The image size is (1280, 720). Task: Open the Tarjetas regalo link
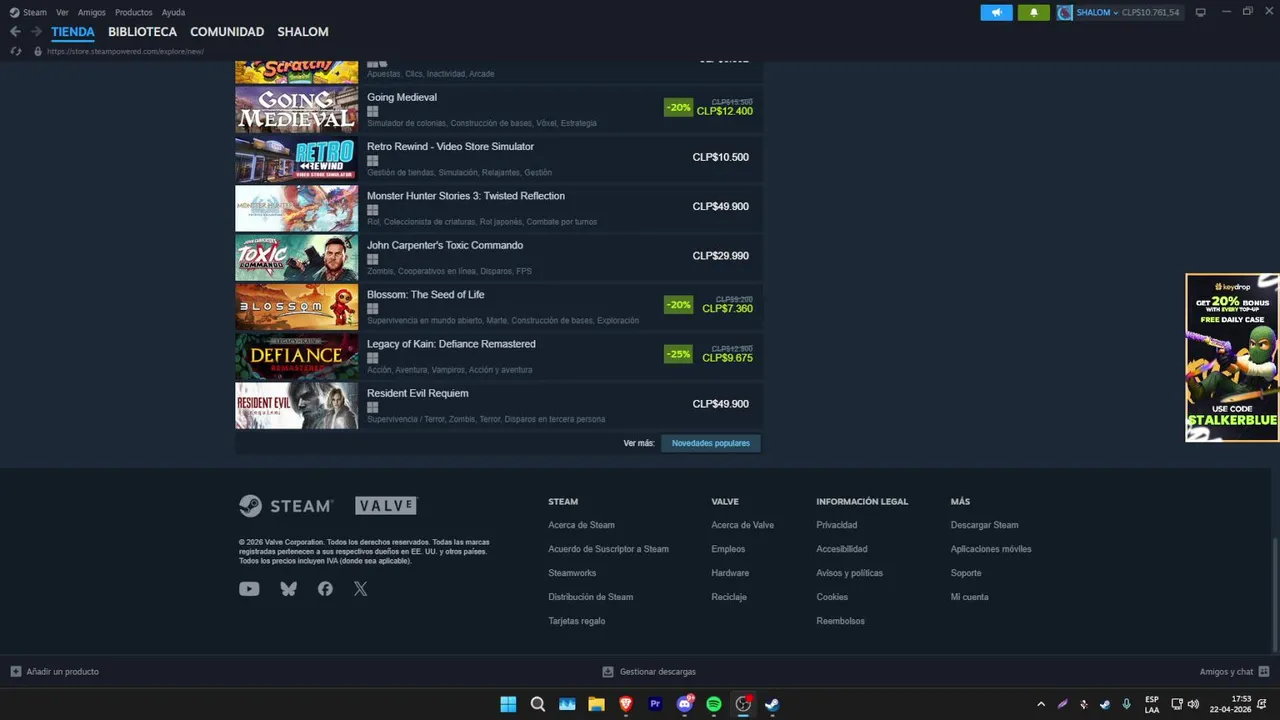coord(577,621)
